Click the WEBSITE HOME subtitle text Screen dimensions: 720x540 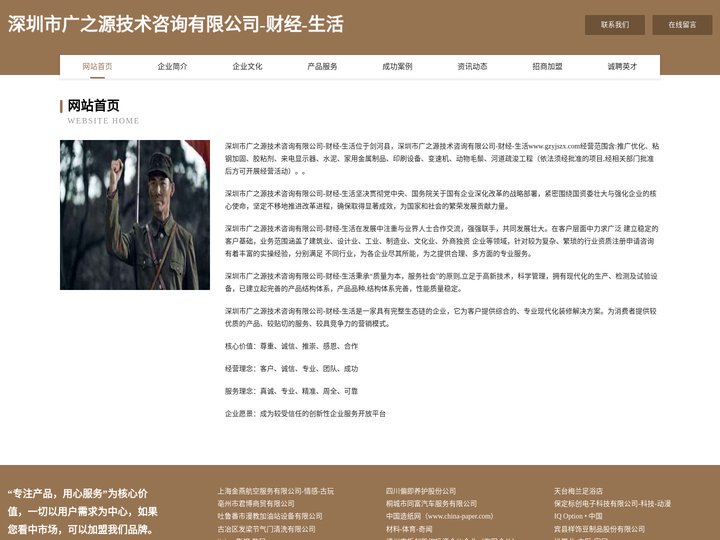[103, 121]
